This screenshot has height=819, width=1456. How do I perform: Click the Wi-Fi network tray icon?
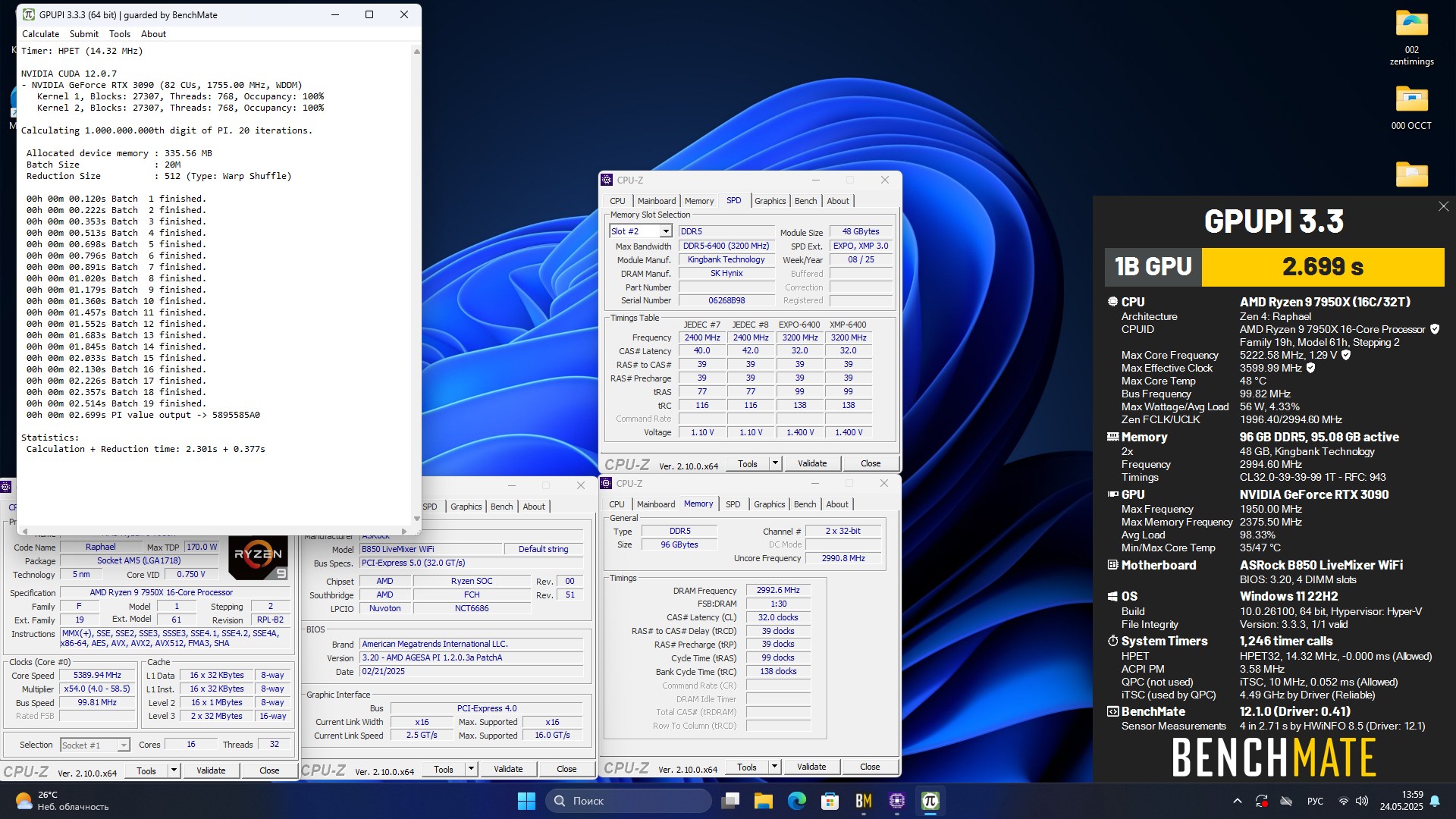click(x=1343, y=801)
